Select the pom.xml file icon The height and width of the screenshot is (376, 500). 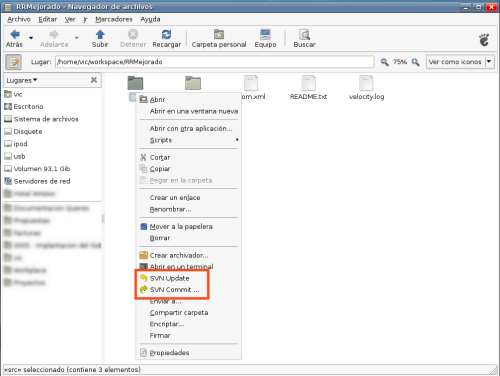coord(251,83)
